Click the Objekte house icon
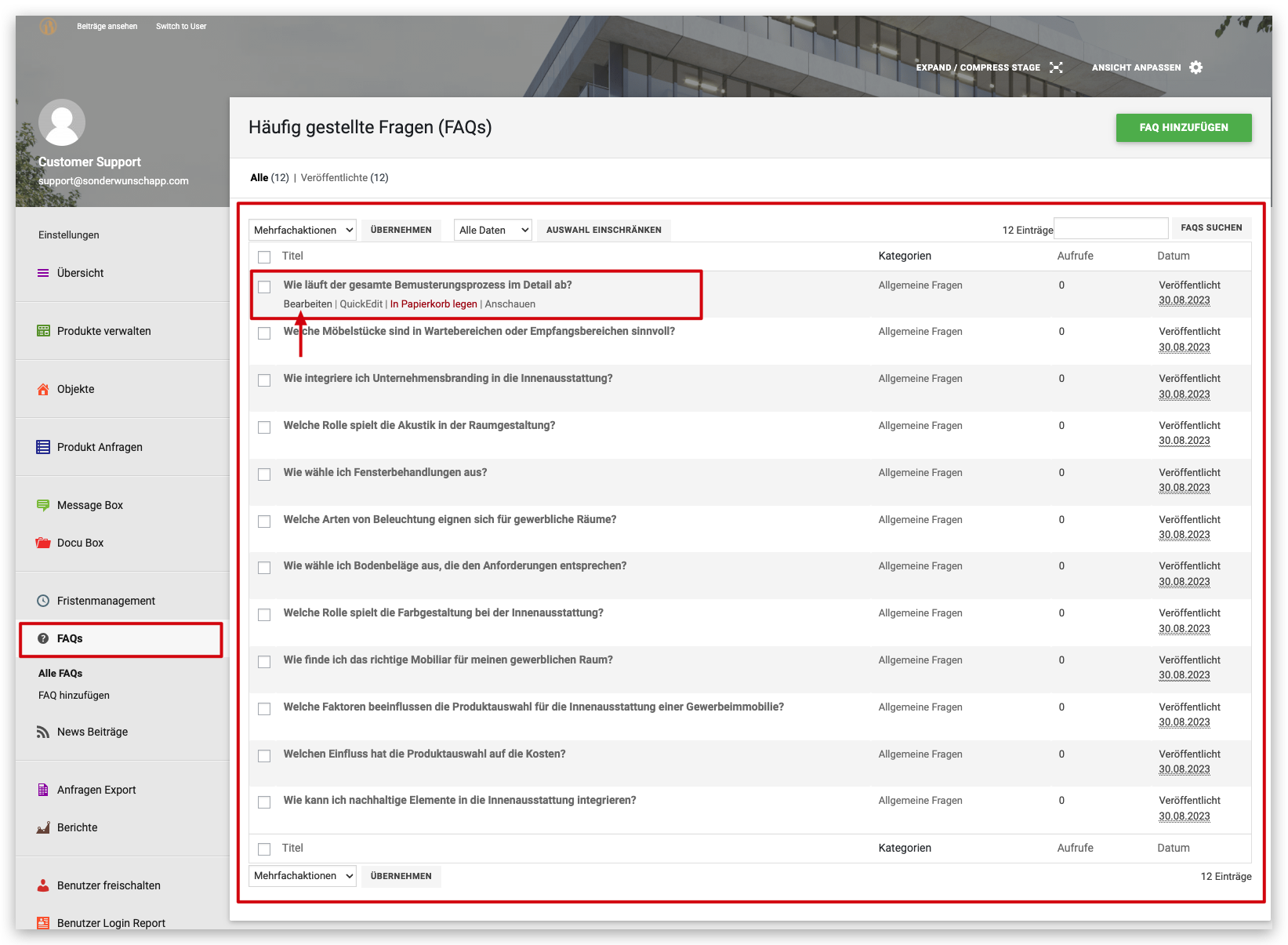This screenshot has width=1288, height=945. [43, 389]
